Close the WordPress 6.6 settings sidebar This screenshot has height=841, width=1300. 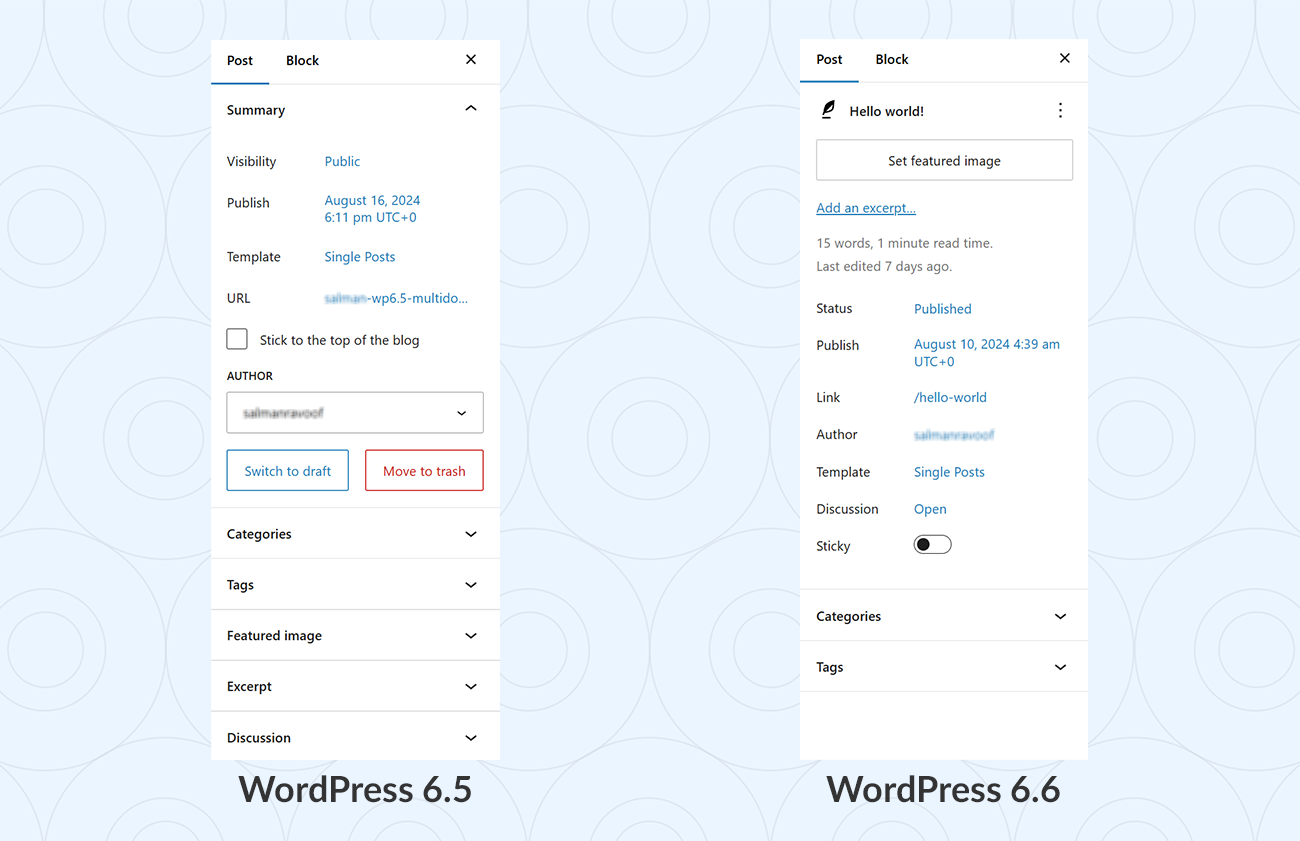click(1065, 59)
